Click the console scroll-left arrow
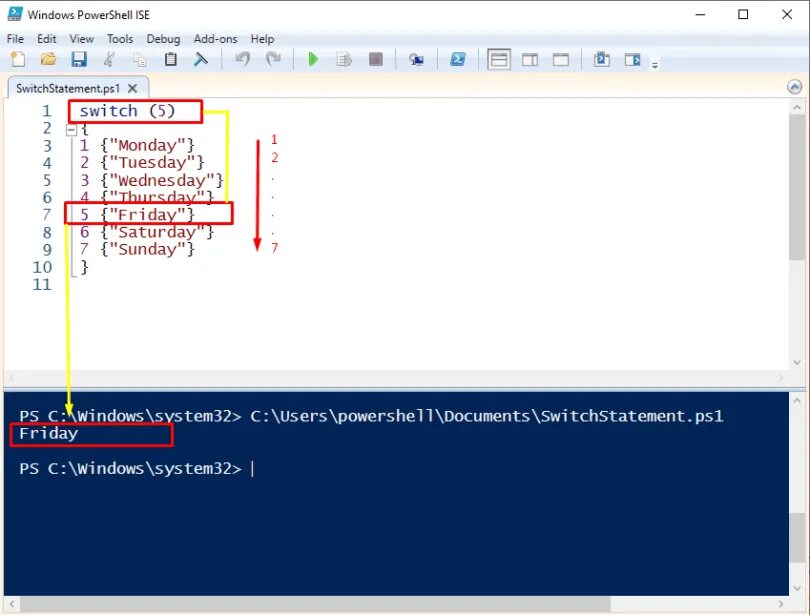Viewport: 810px width, 615px height. (x=12, y=604)
